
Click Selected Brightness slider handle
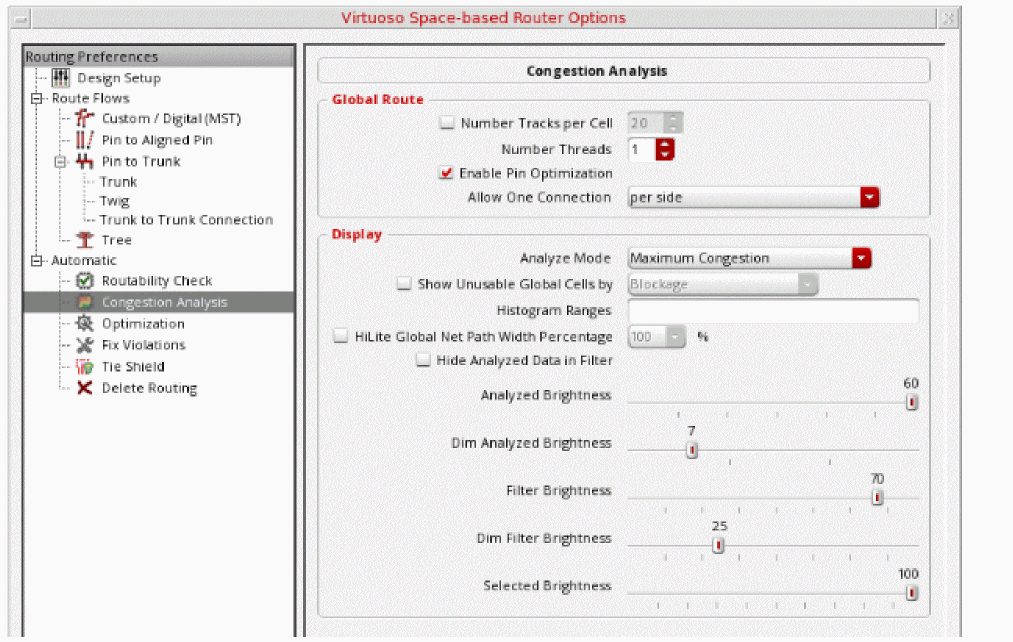point(911,593)
